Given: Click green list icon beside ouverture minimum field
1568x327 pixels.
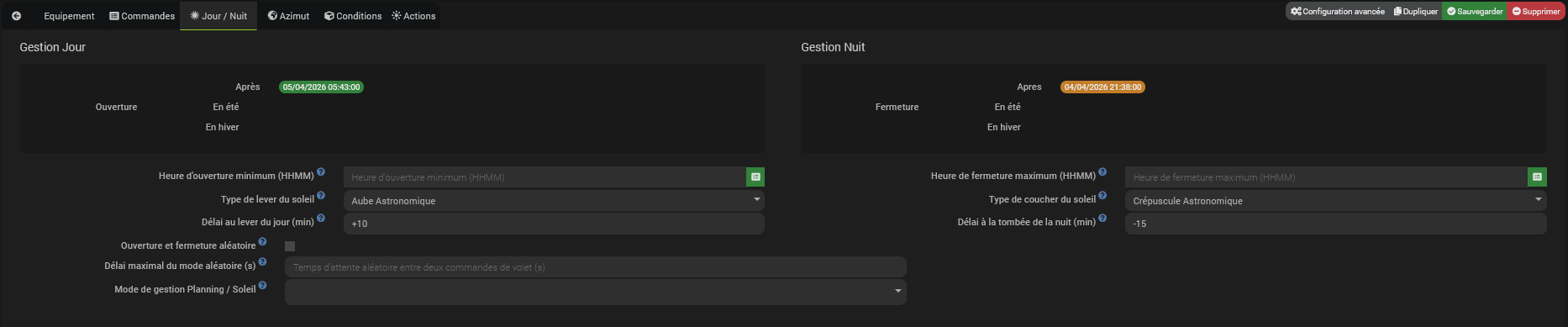Looking at the screenshot, I should point(755,177).
